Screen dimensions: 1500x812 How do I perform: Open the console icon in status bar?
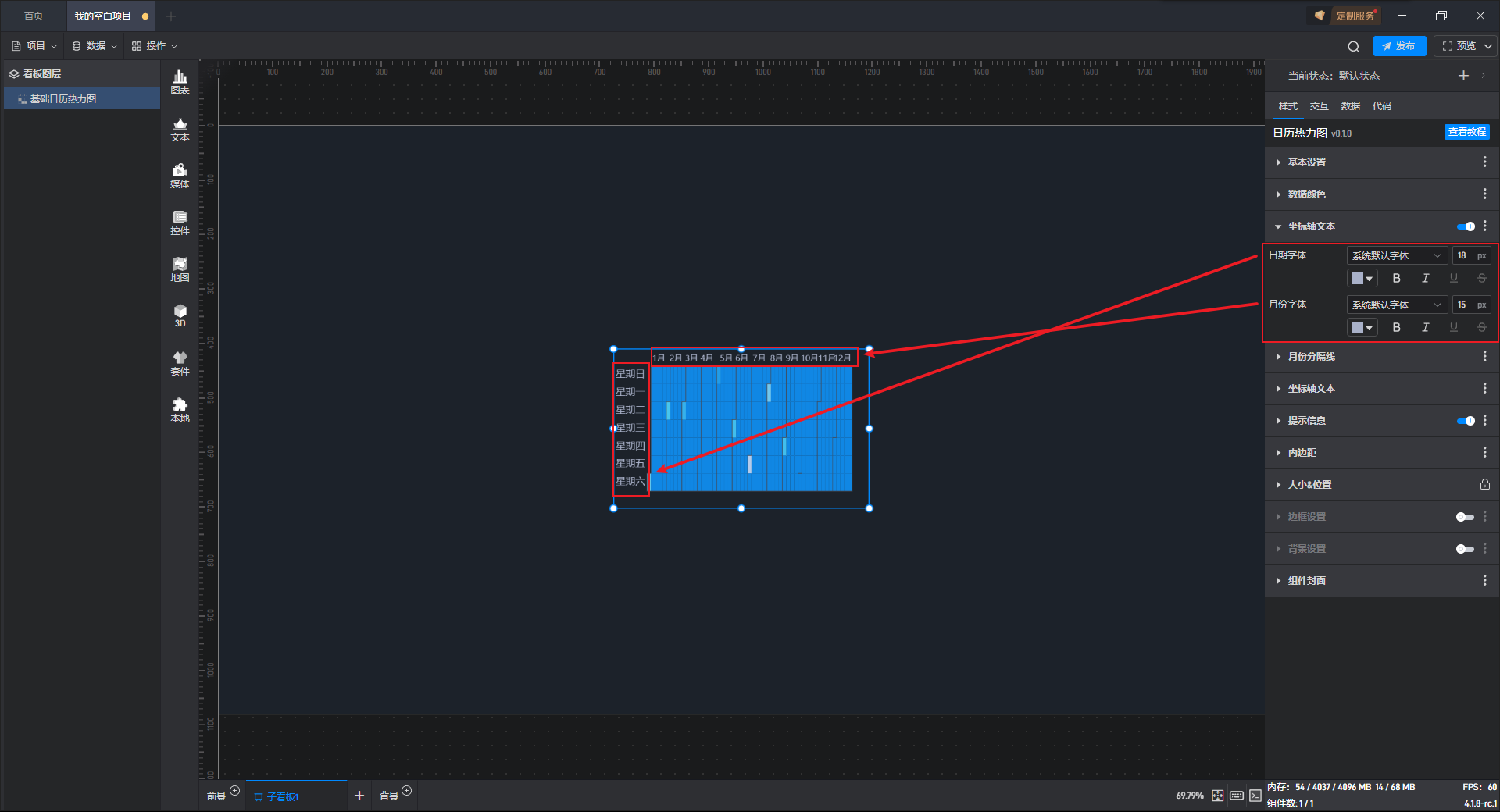tap(1255, 796)
